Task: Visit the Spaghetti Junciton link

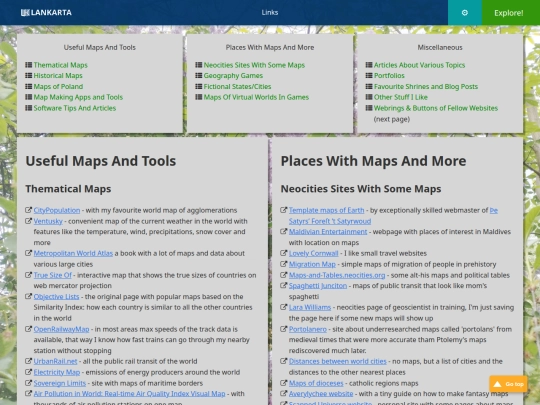Action: 318,286
